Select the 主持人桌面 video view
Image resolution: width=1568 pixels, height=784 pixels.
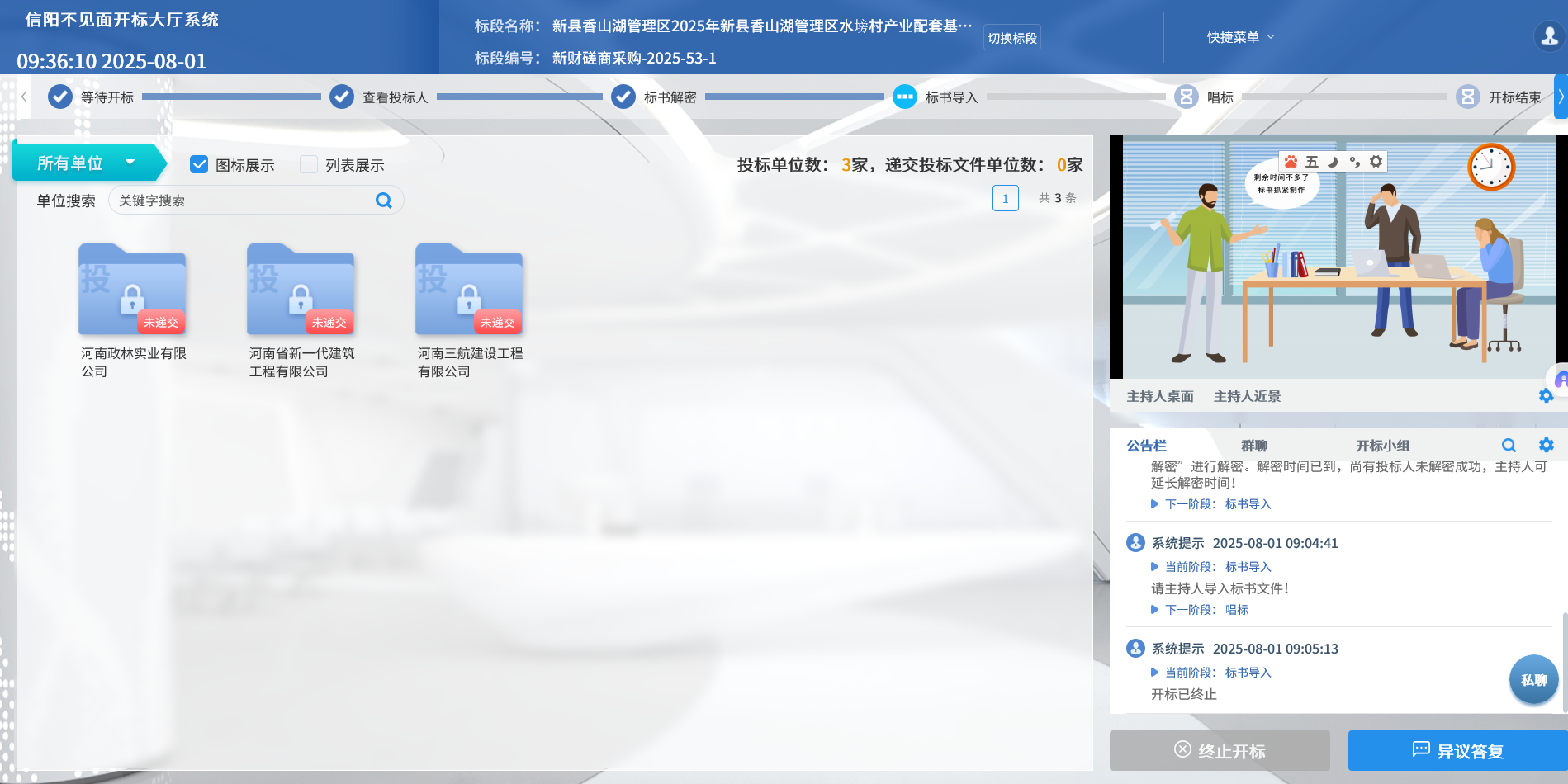click(x=1160, y=396)
